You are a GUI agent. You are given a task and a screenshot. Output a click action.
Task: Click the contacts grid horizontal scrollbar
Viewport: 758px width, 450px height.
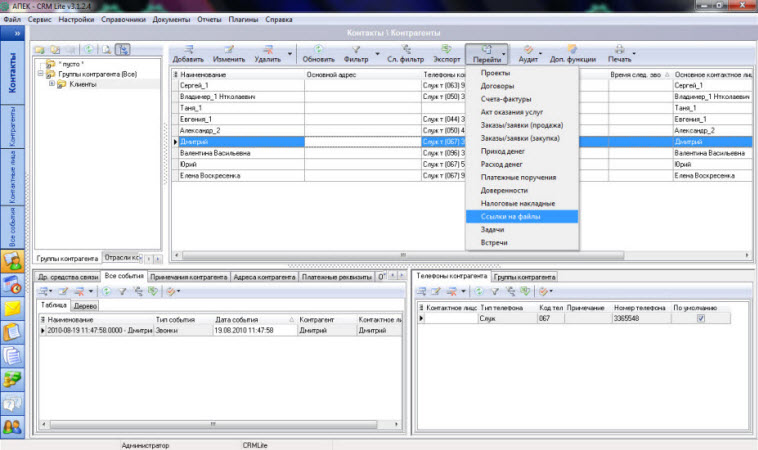(403, 255)
